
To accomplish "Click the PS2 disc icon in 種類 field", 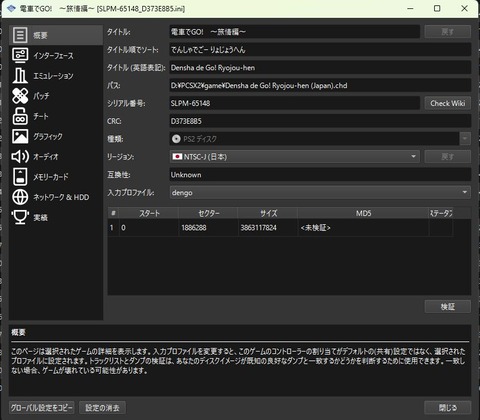I will (176, 139).
